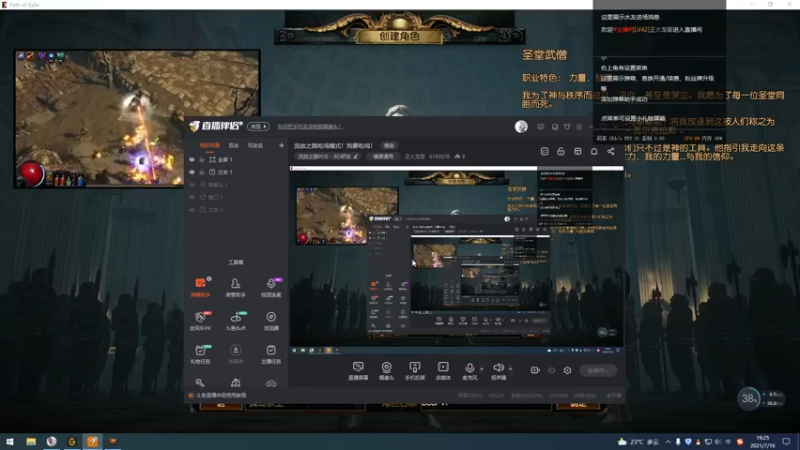Open the filter funnel dropdown in header
This screenshot has width=800, height=450.
(567, 127)
